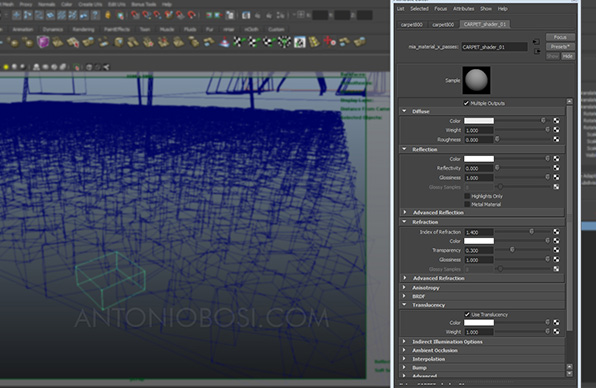Expand the Interpolation section
Image resolution: width=596 pixels, height=388 pixels.
click(x=404, y=359)
